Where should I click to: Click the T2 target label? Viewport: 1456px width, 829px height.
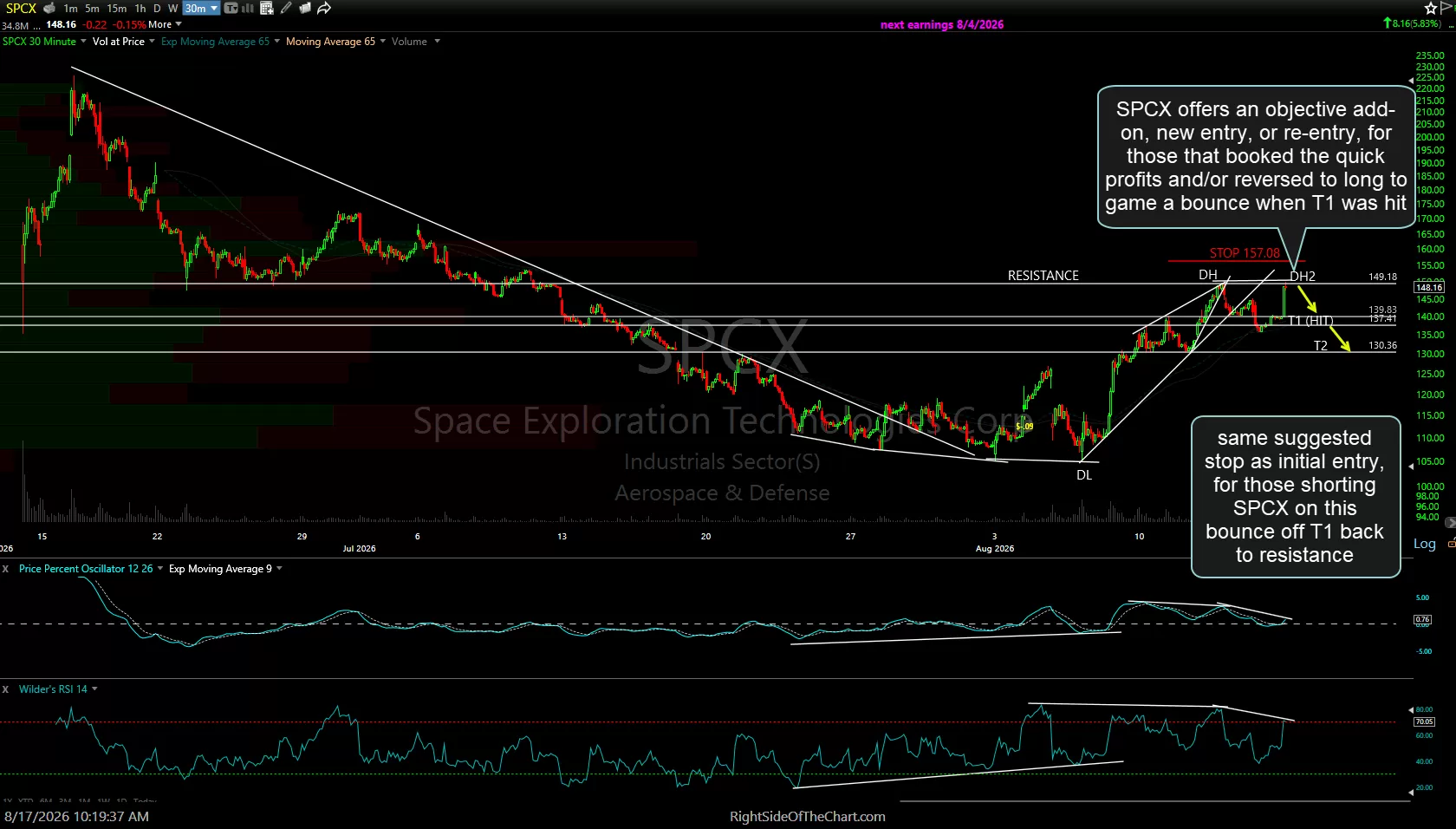point(1320,346)
